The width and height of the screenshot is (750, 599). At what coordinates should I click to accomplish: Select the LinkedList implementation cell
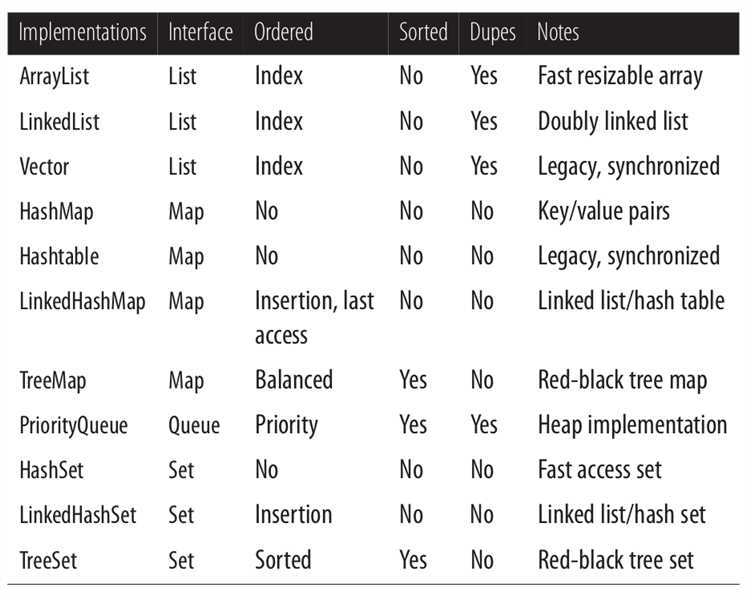pyautogui.click(x=59, y=122)
